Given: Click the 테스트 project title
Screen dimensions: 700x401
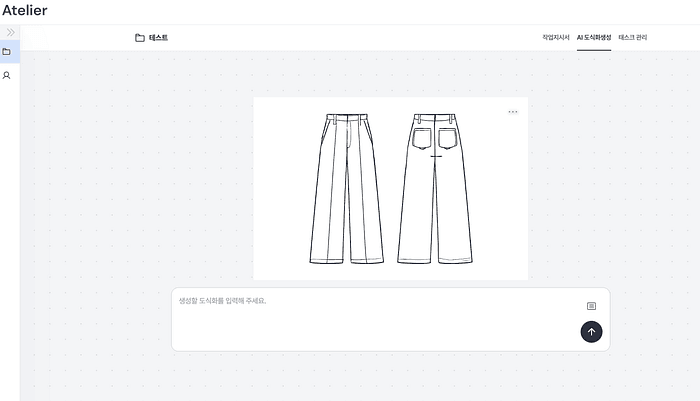Looking at the screenshot, I should [x=158, y=38].
